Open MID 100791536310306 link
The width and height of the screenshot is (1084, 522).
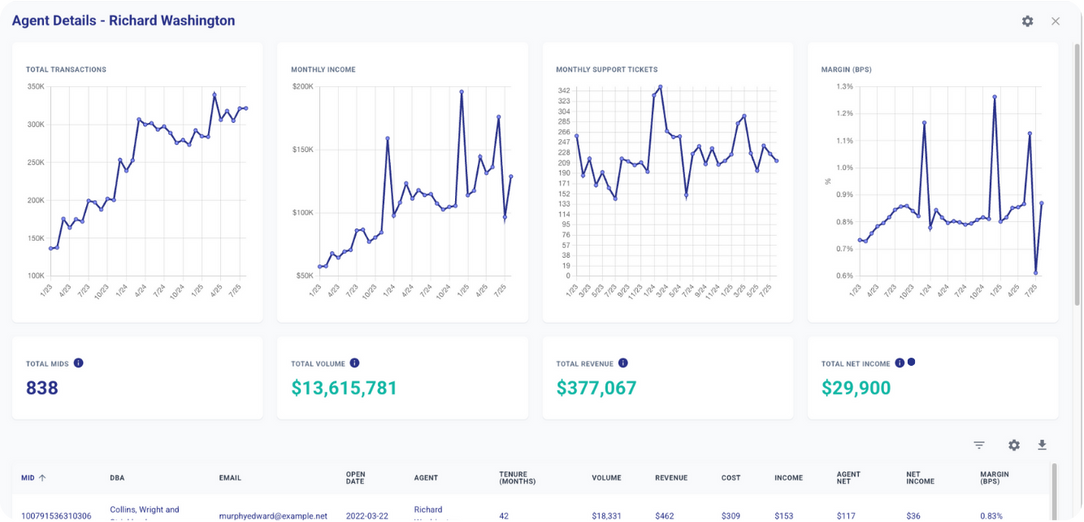click(x=56, y=516)
